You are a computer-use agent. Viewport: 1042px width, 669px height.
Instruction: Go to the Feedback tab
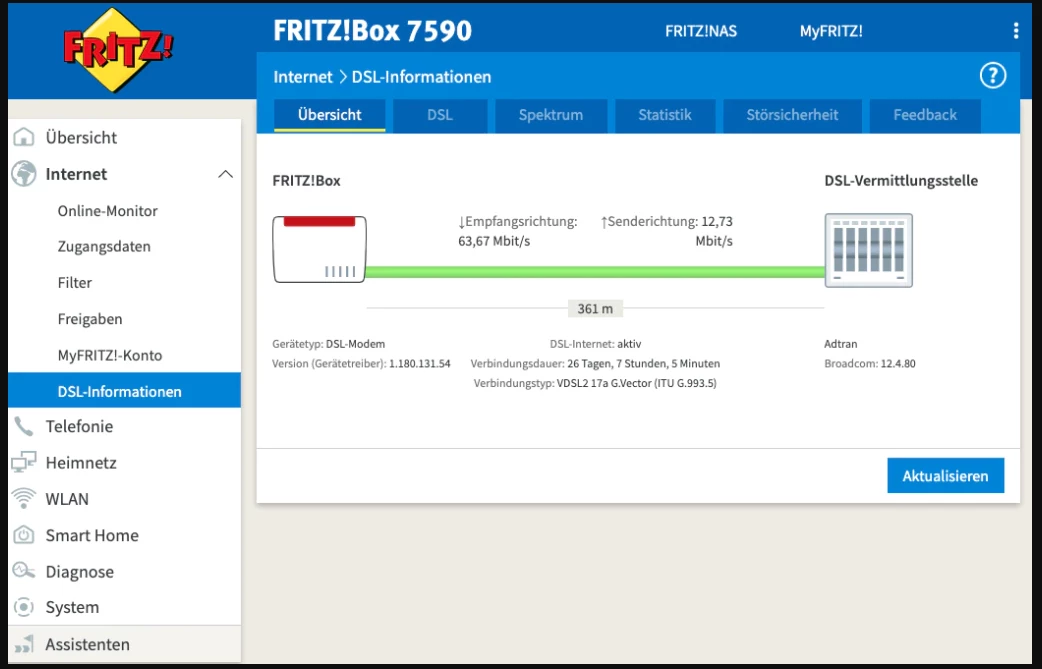[x=925, y=115]
